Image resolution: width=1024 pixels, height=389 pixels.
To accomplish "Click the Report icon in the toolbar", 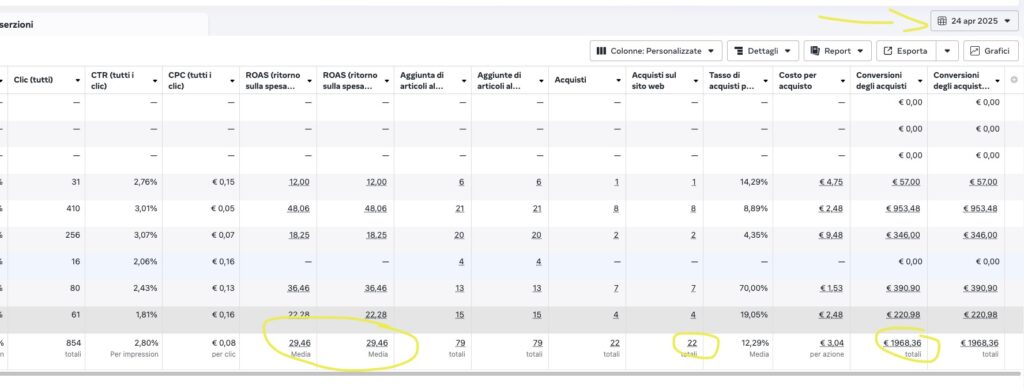I will coord(816,51).
